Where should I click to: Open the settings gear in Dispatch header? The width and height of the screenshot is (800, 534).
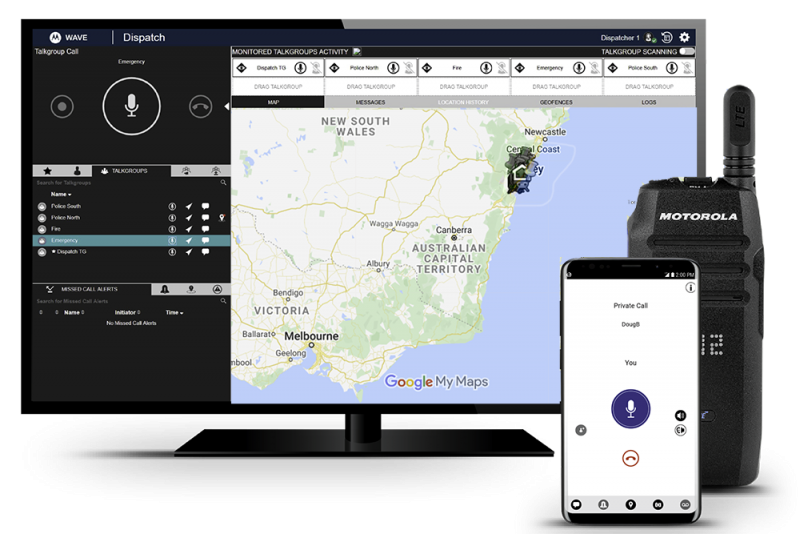point(684,37)
